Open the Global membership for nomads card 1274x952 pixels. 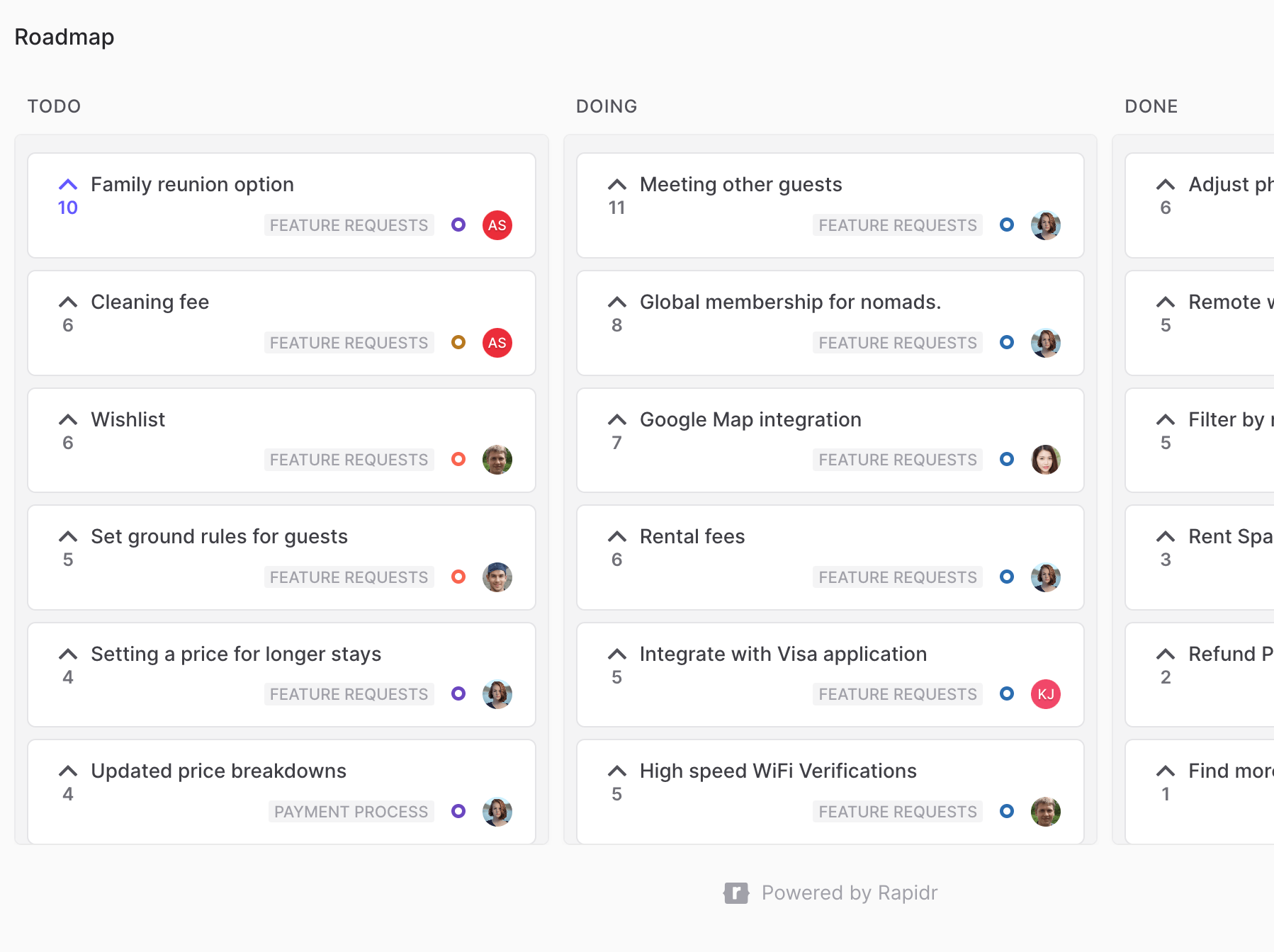click(791, 302)
